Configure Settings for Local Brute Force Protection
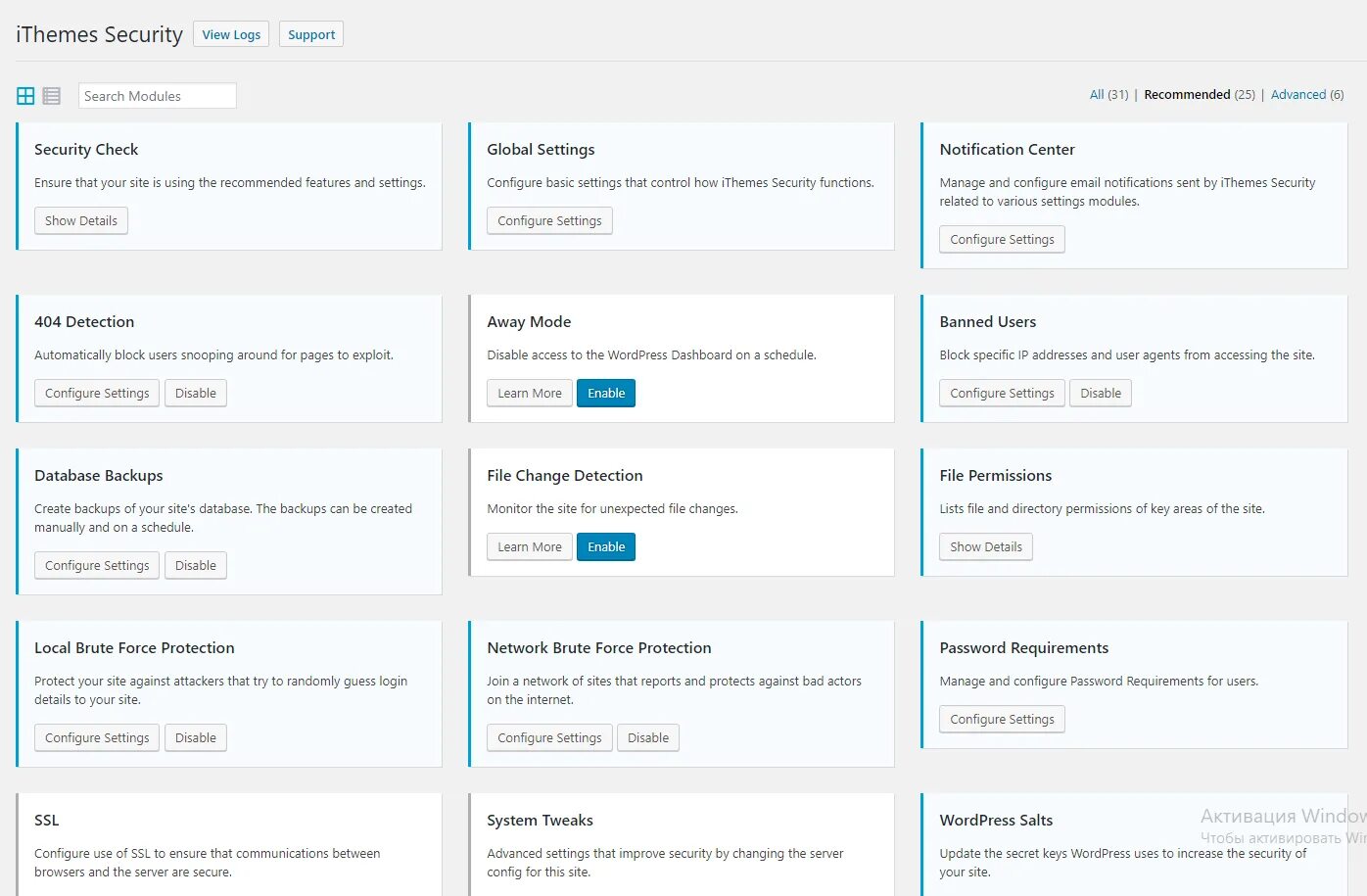This screenshot has height=896, width=1367. [x=97, y=738]
